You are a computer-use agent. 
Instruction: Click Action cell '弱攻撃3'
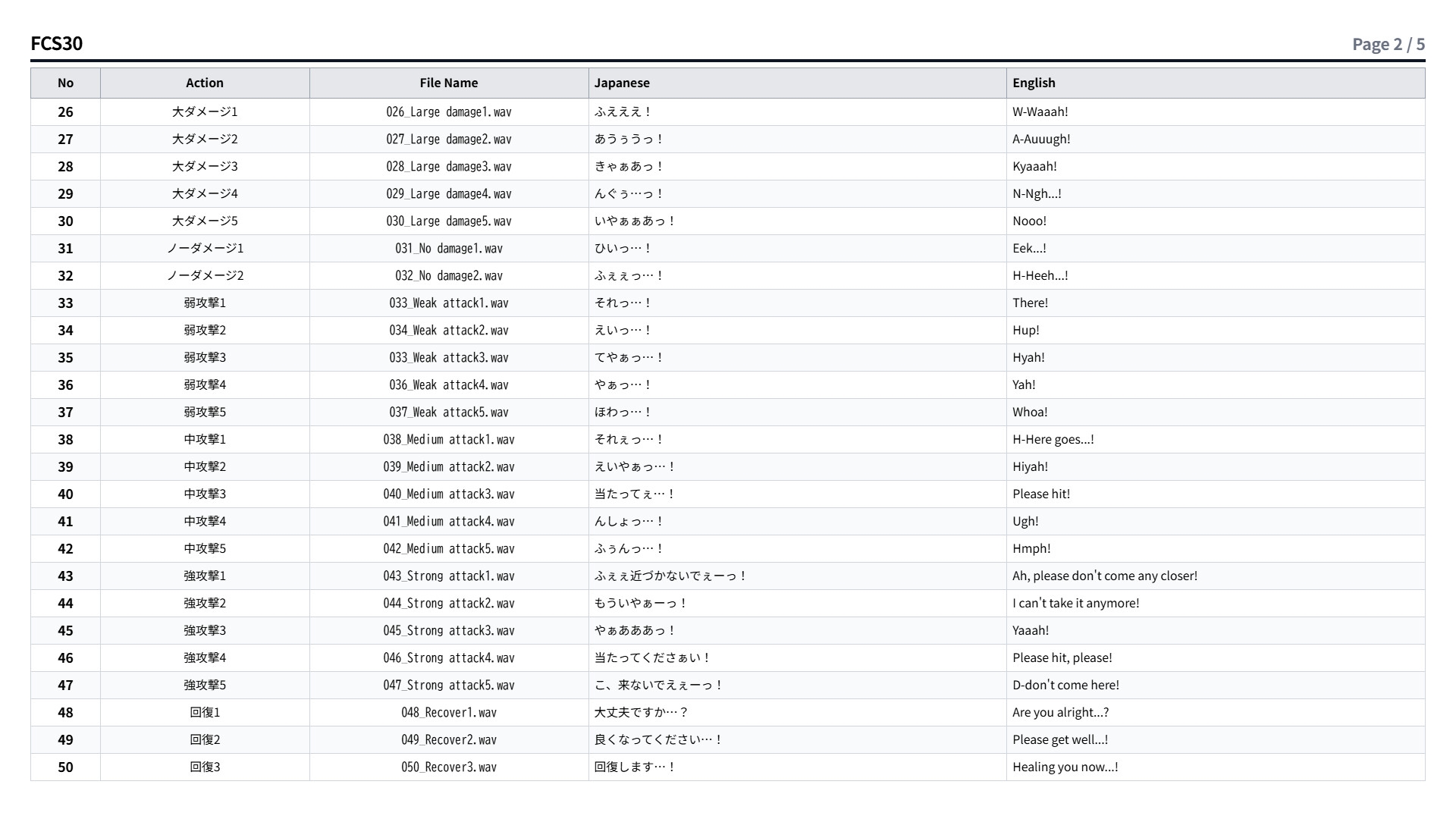pos(205,357)
